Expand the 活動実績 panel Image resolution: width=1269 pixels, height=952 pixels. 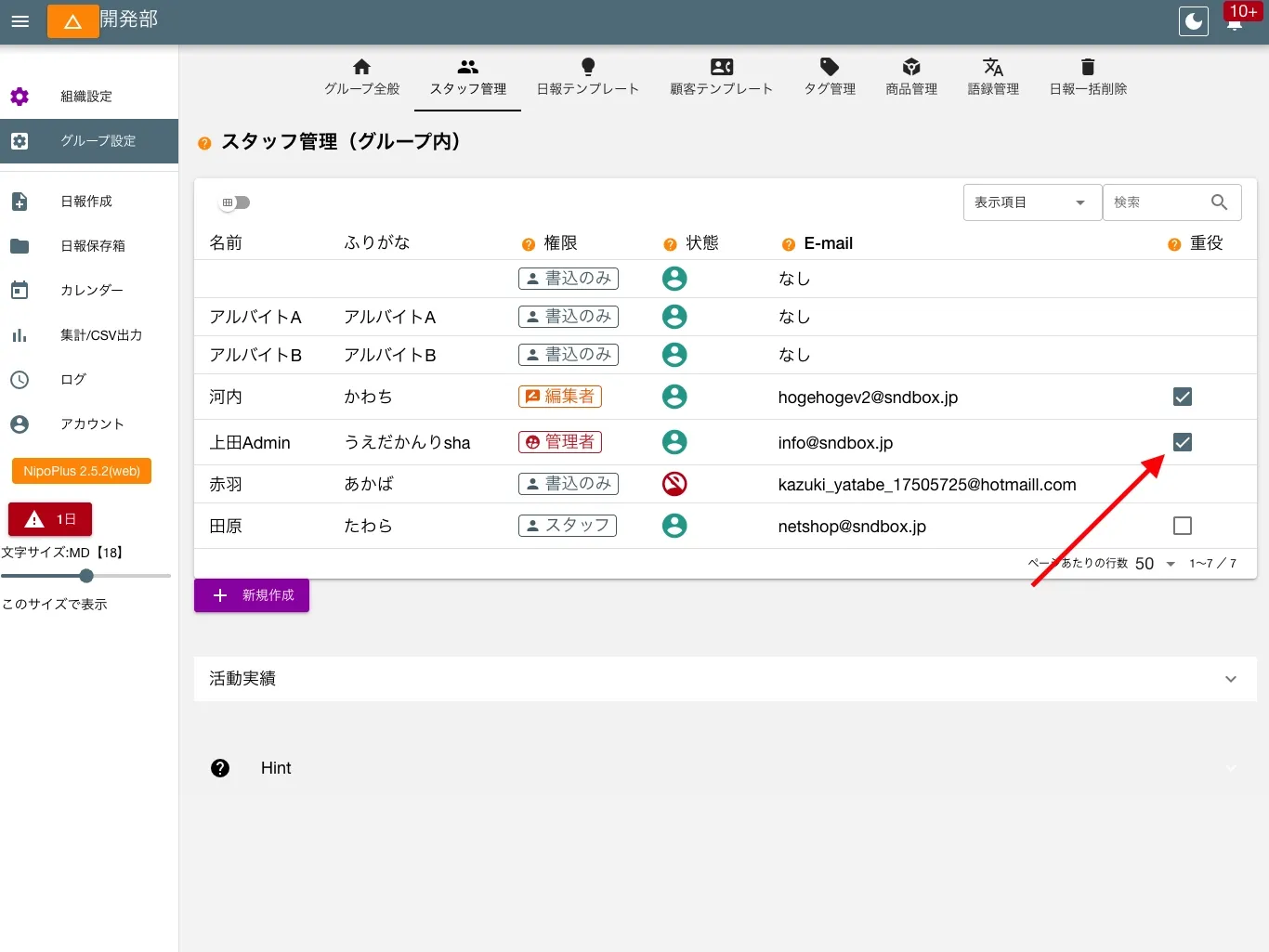pyautogui.click(x=726, y=679)
